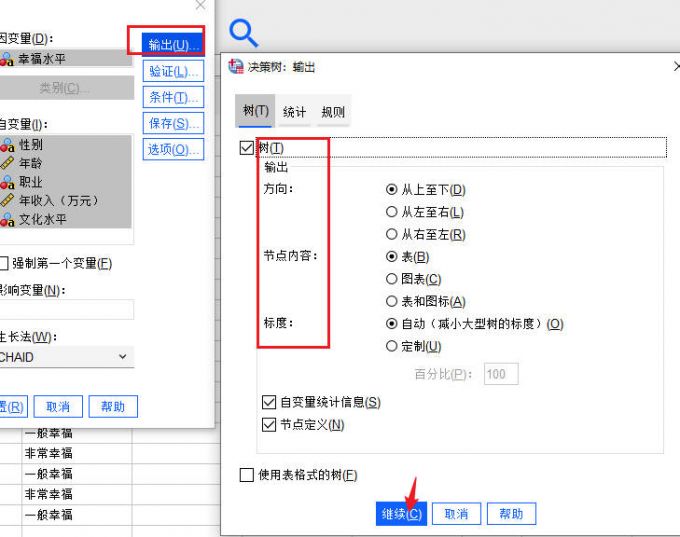Viewport: 680px width, 537px height.
Task: Click the blue magnifier search icon
Action: [x=243, y=33]
